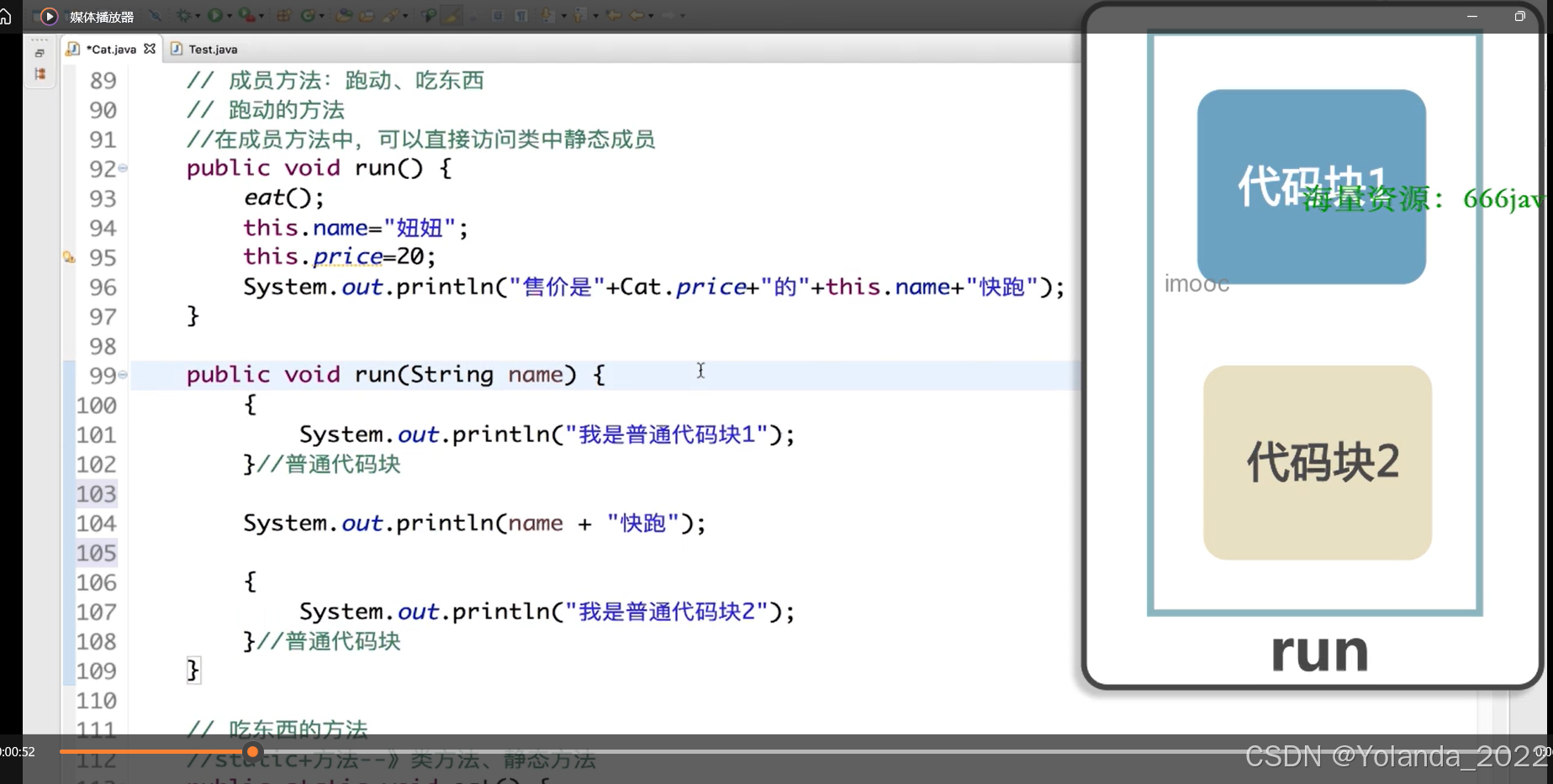Click the green Run button
Screen dimensions: 1553x784
tap(215, 15)
